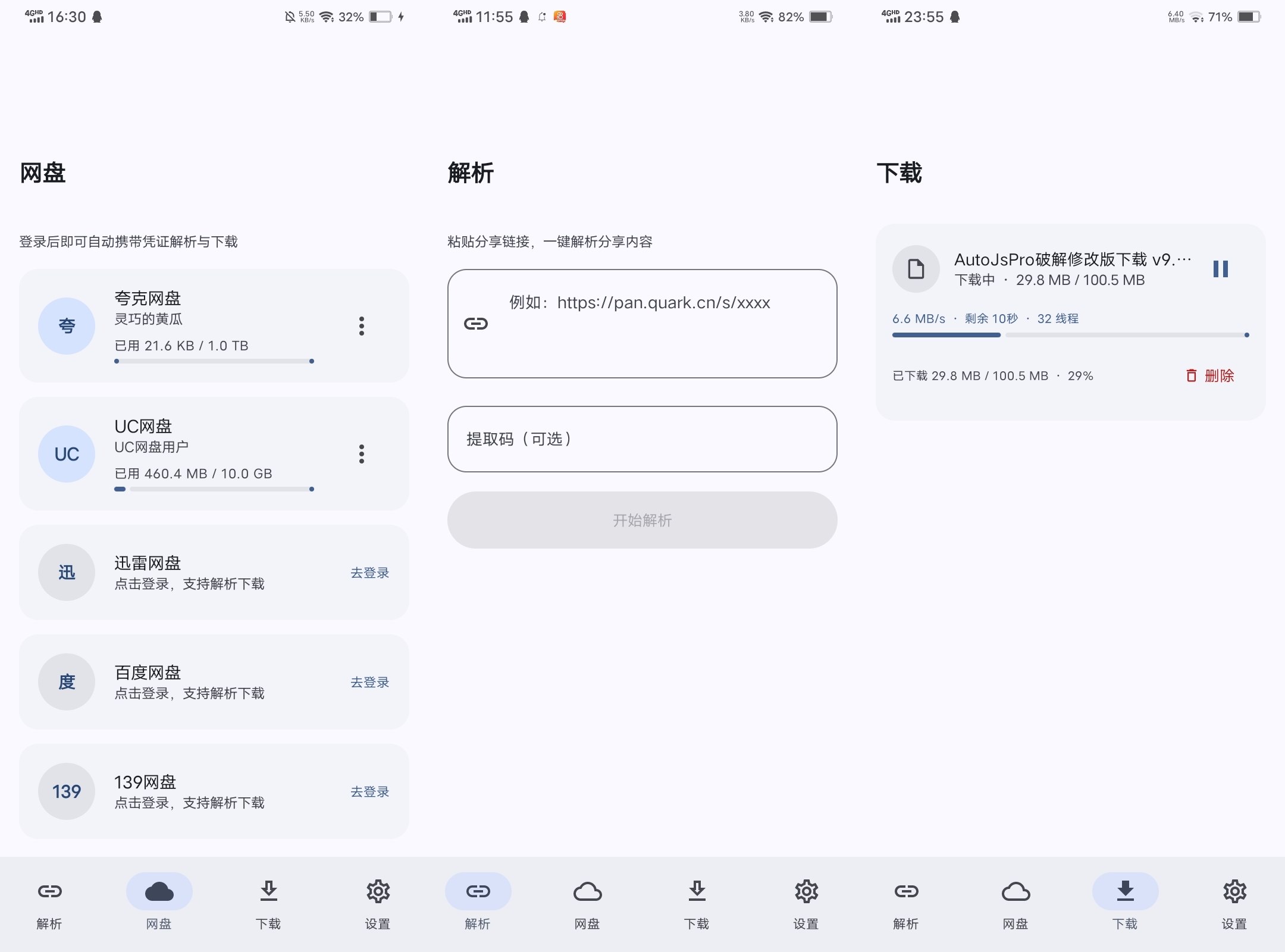Click the 夸克网盘 card title
Viewport: 1285px width, 952px height.
(148, 298)
